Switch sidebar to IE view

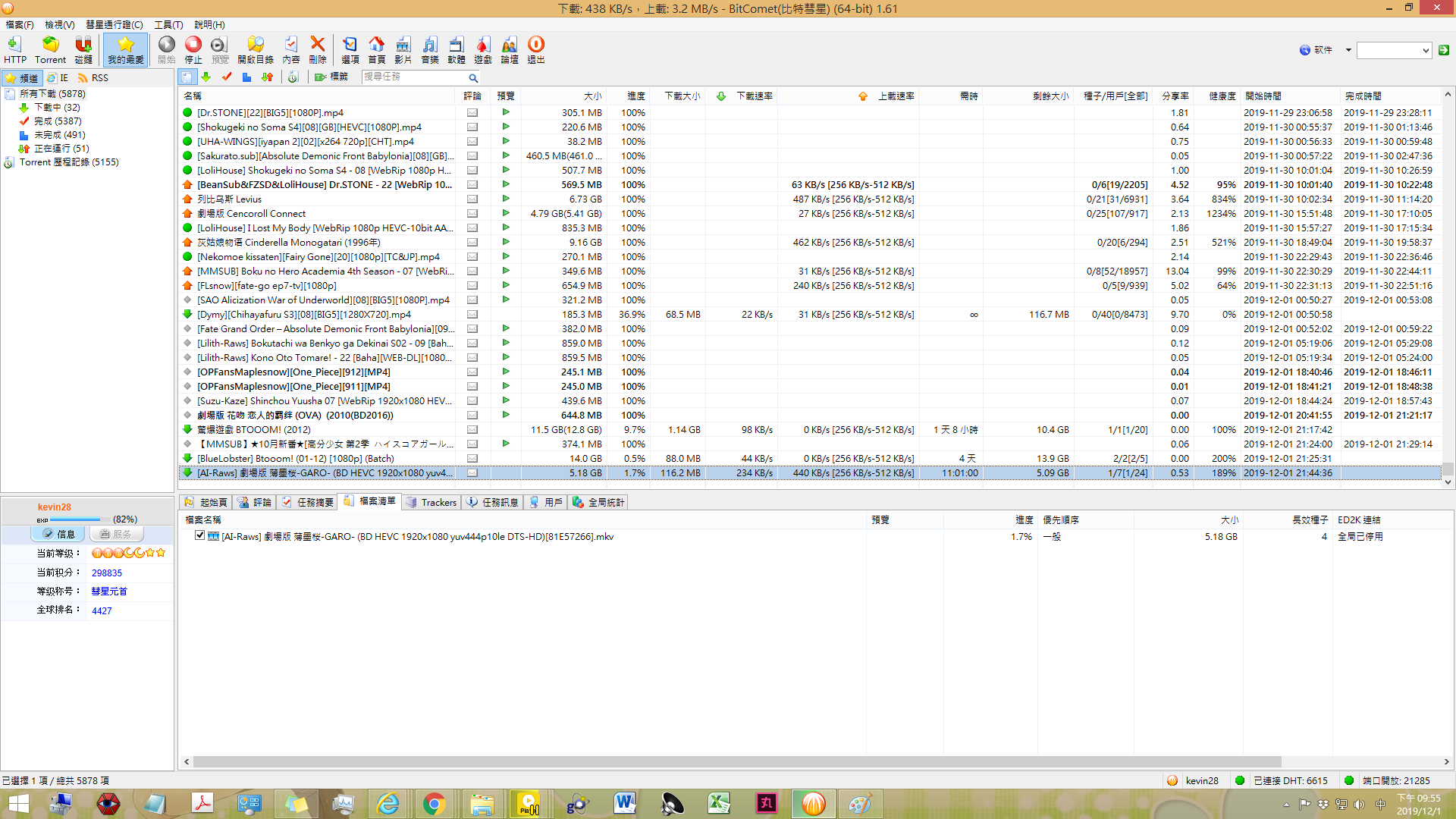58,77
